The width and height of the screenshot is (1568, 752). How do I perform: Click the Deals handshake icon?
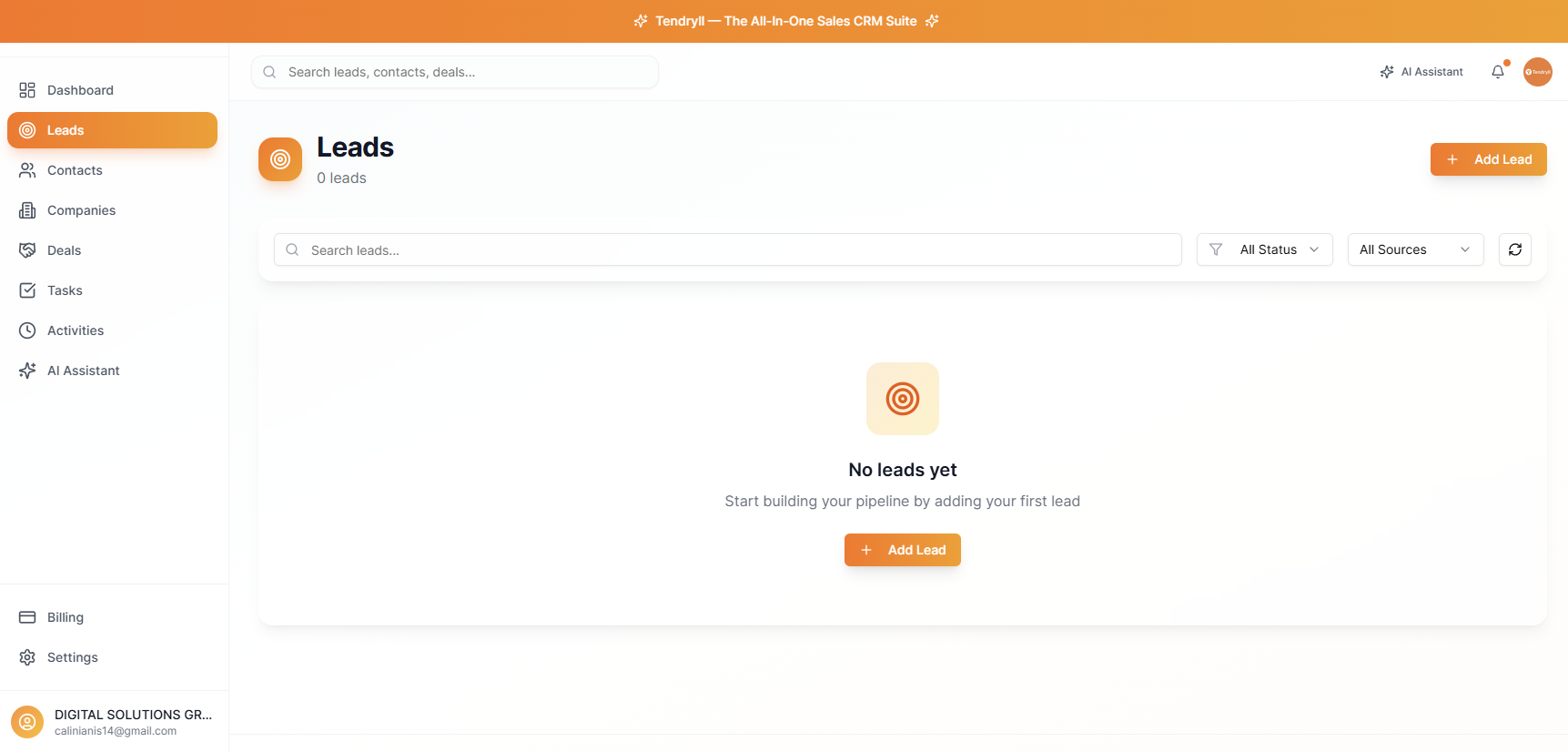(x=27, y=250)
